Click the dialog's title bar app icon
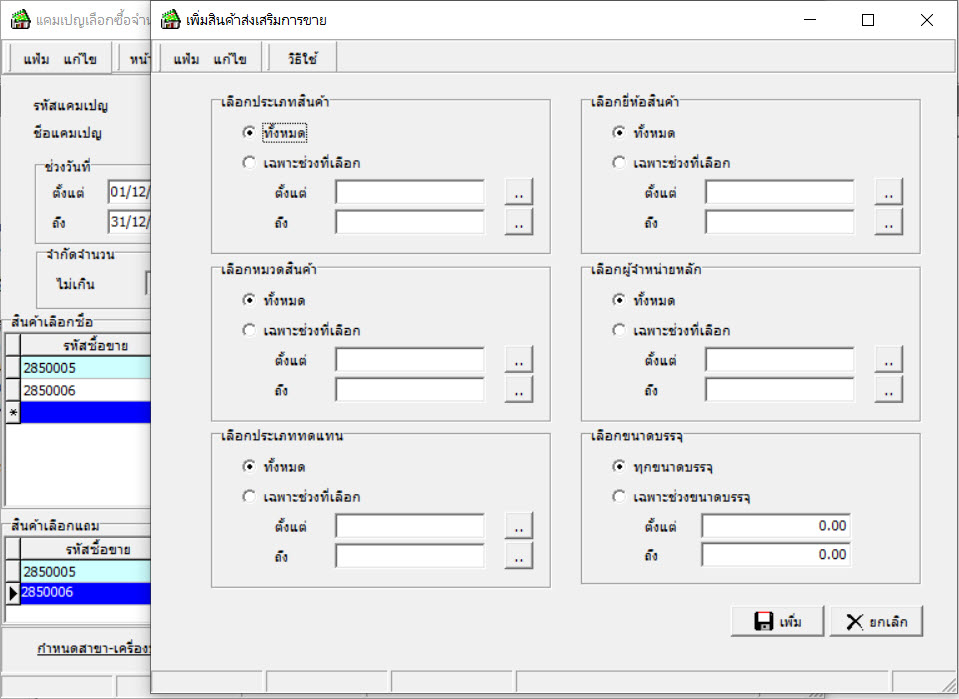959x699 pixels. click(x=171, y=20)
